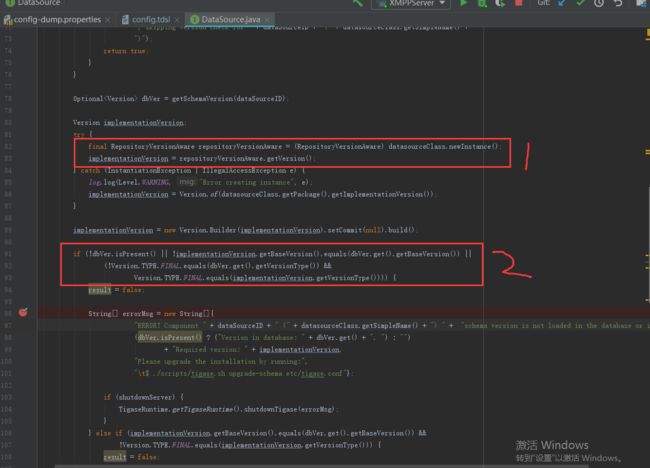
Task: Click the Git Update Project arrow icon
Action: [562, 3]
